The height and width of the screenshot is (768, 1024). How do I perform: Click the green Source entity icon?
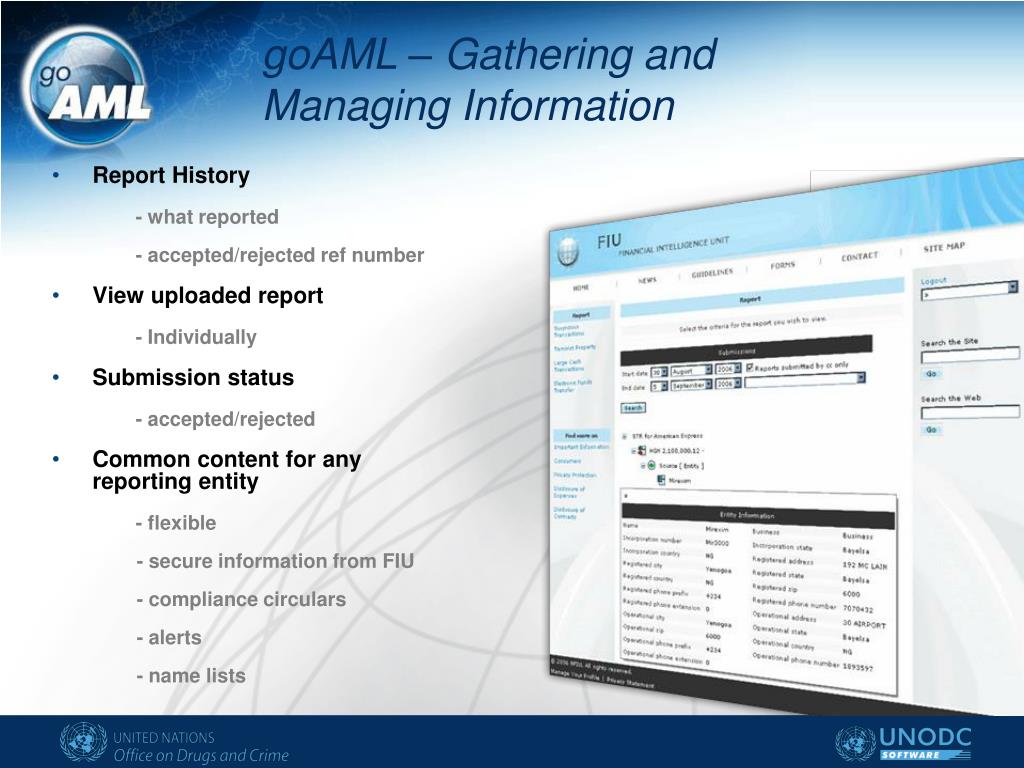(x=651, y=465)
